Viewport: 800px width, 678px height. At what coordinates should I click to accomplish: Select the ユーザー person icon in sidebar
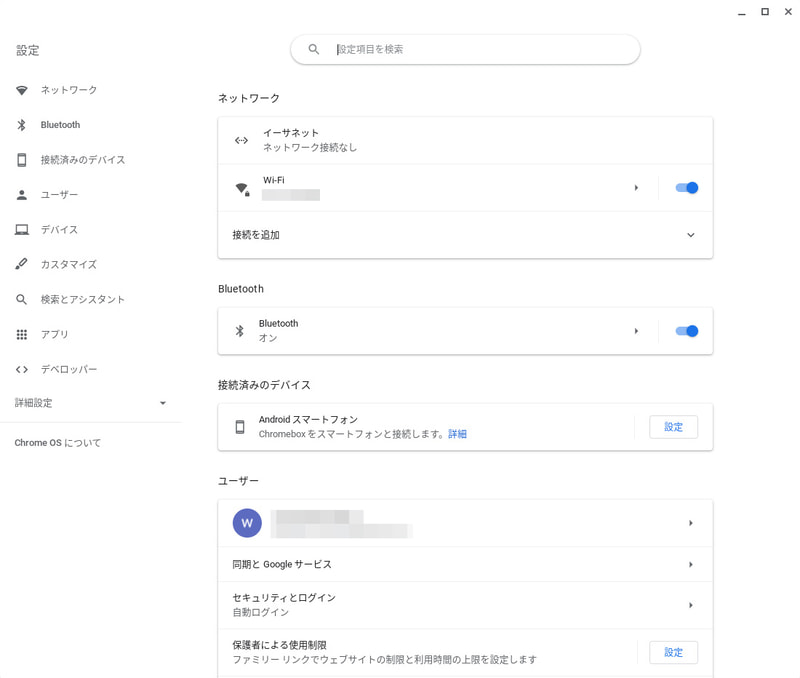22,194
